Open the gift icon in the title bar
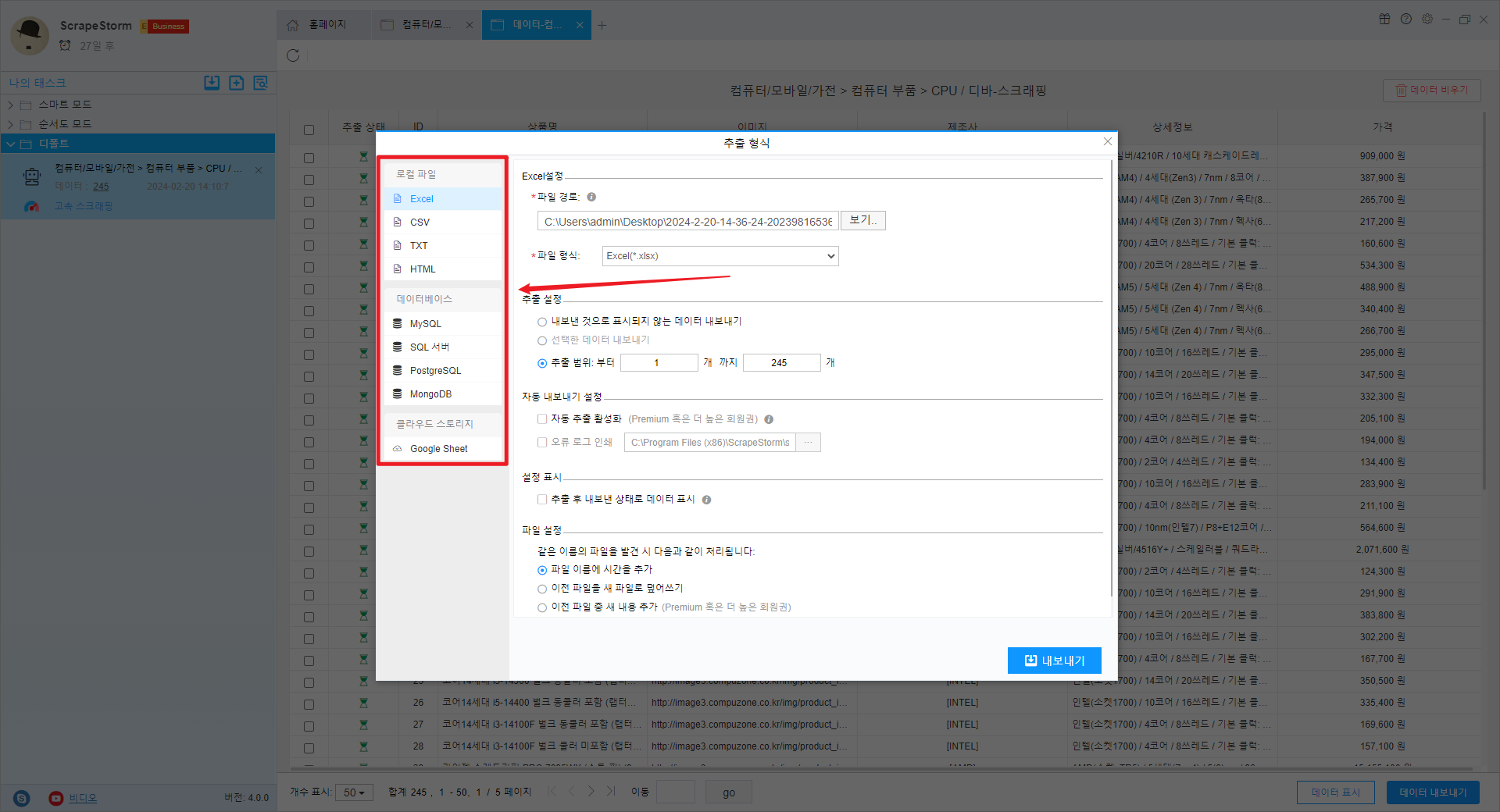This screenshot has height=812, width=1500. click(x=1384, y=20)
